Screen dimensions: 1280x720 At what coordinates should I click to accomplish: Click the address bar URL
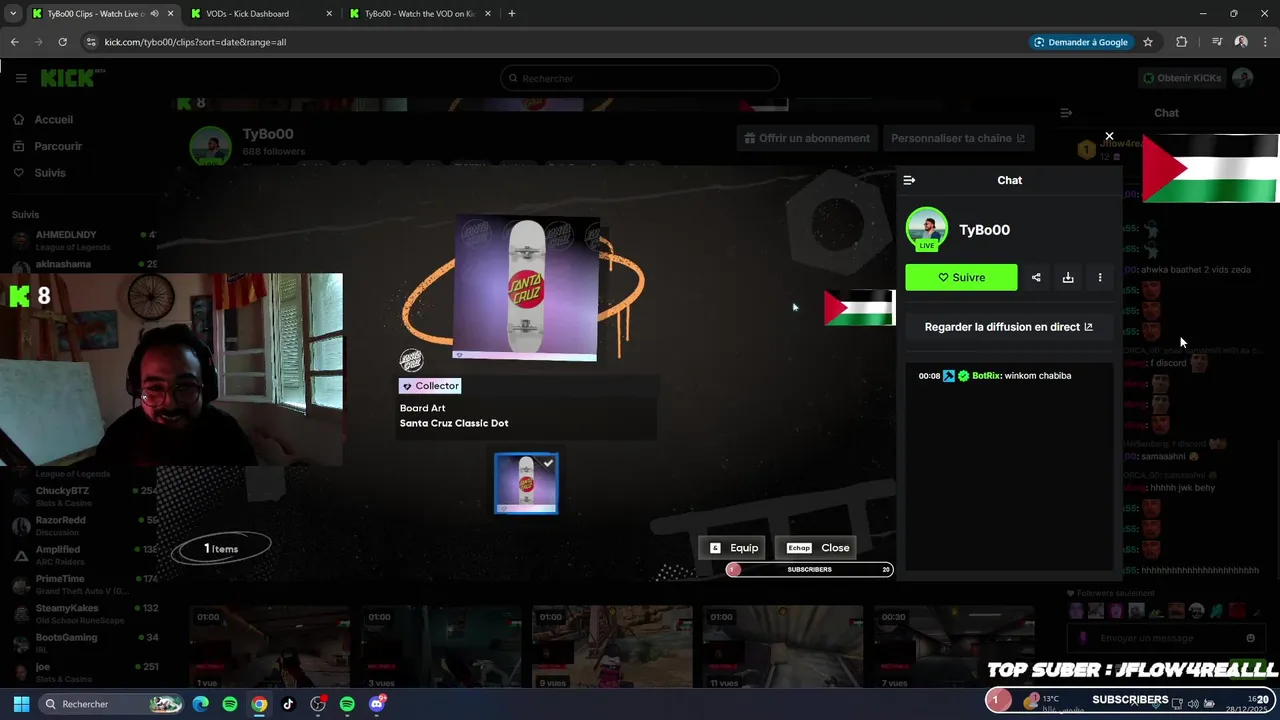[195, 42]
